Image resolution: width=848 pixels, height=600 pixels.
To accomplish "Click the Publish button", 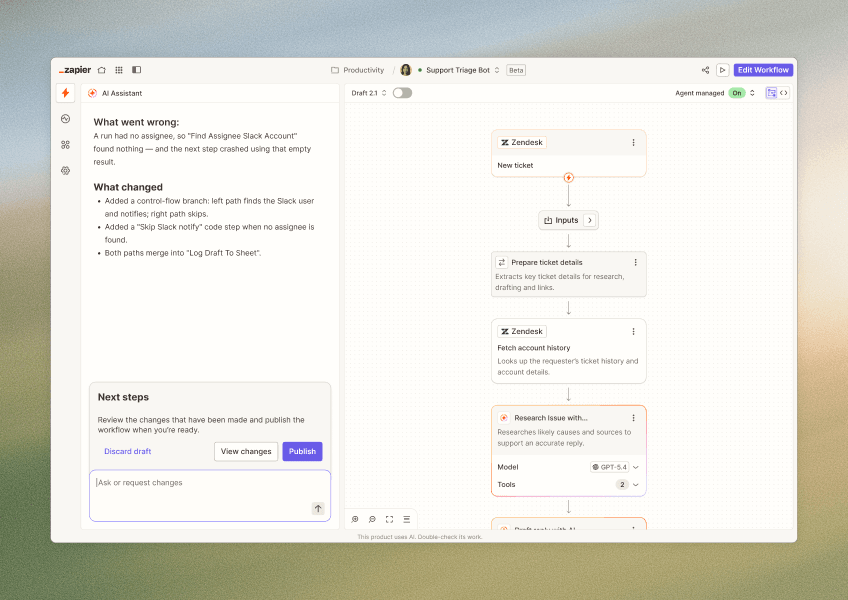I will pos(302,451).
